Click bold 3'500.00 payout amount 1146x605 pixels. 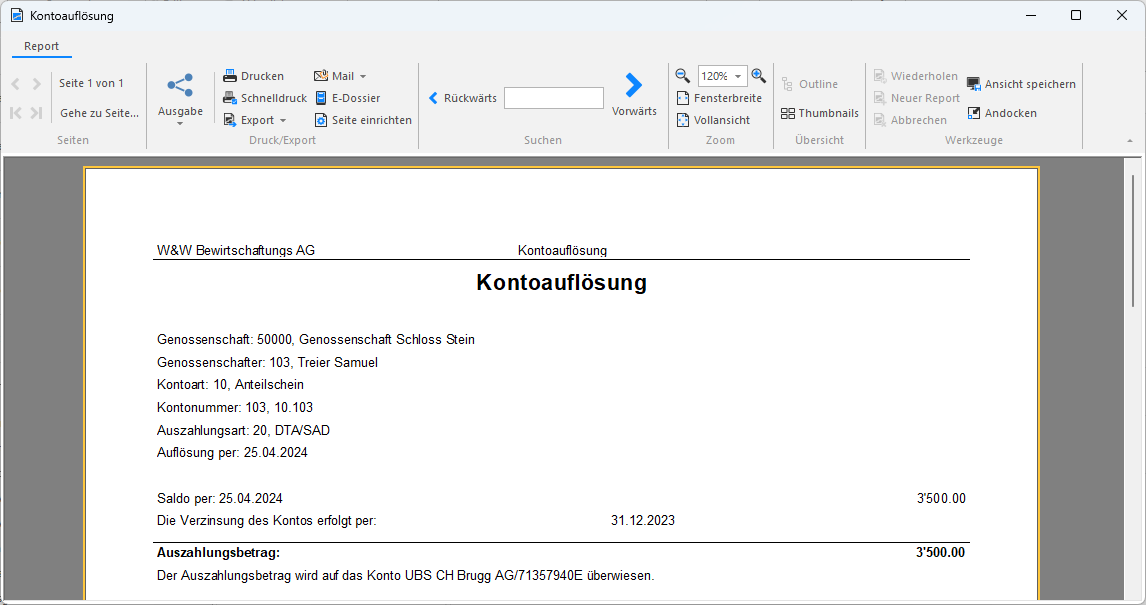tap(941, 552)
